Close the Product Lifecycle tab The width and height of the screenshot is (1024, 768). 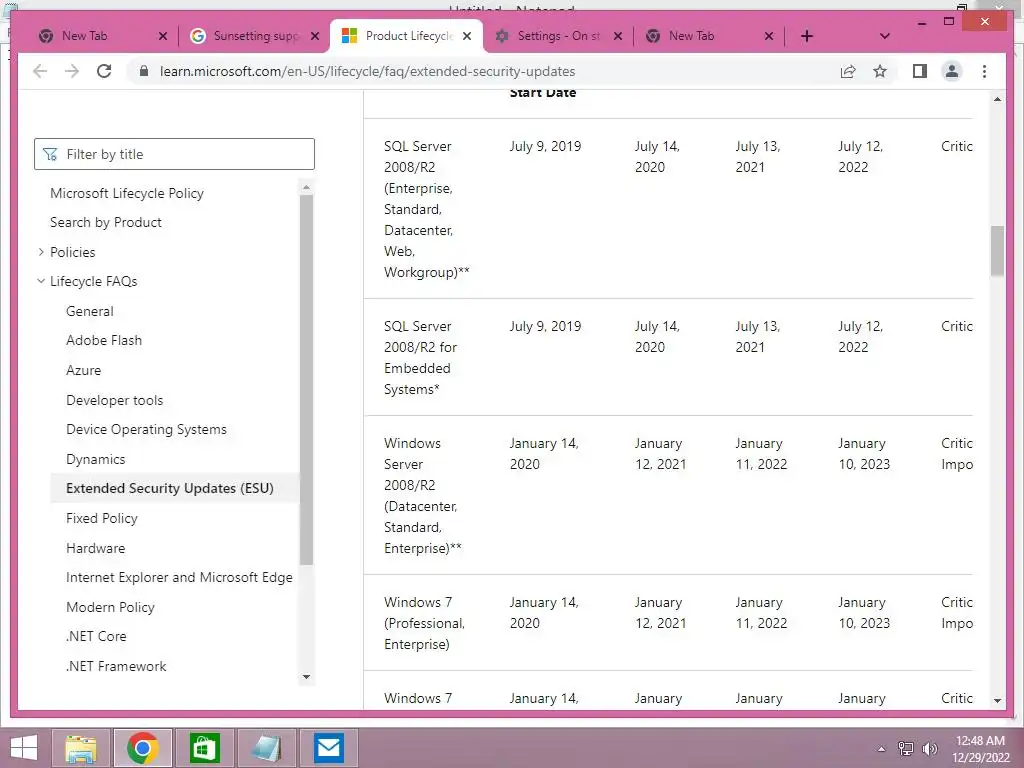point(467,36)
